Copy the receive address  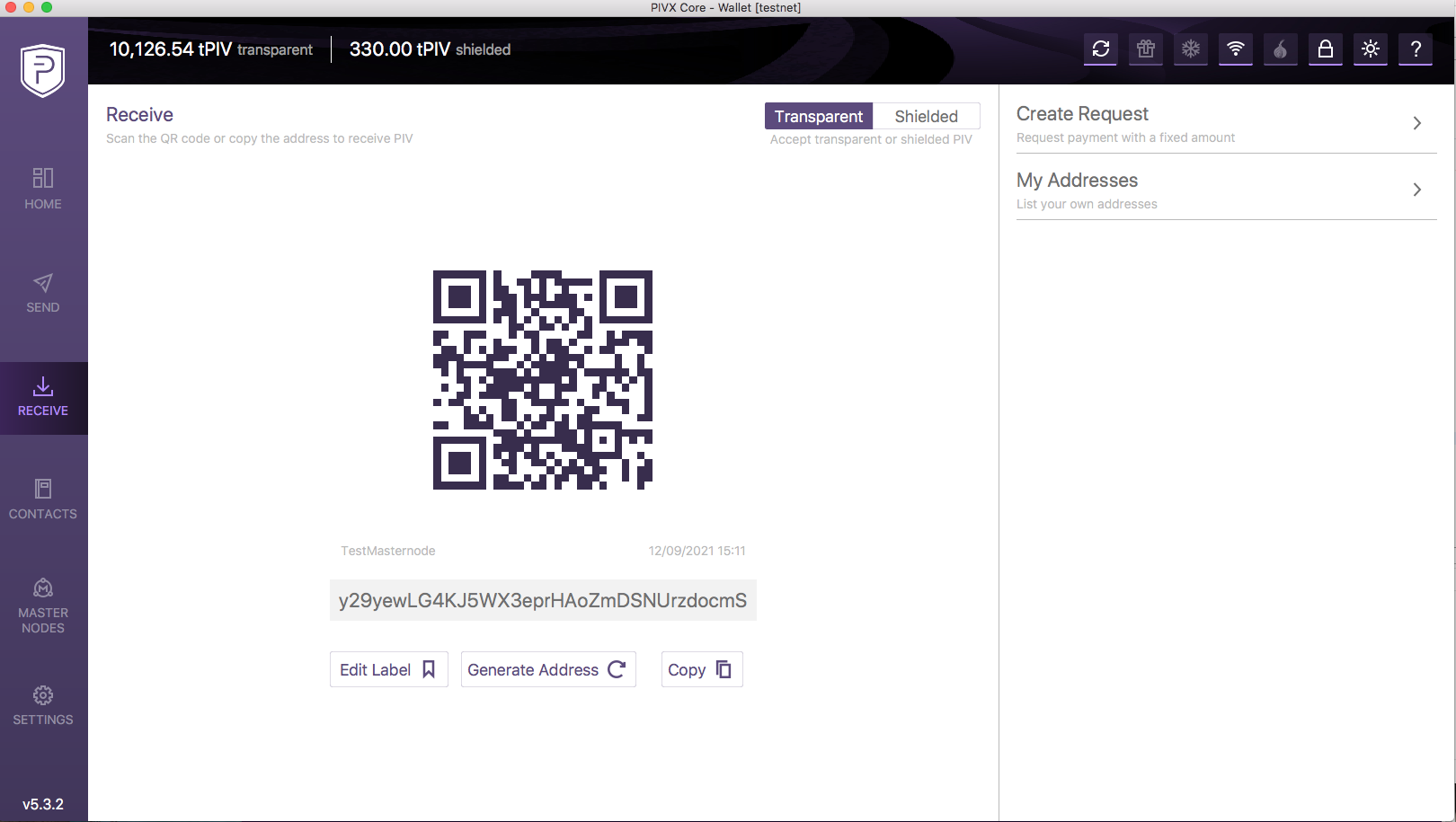point(702,669)
